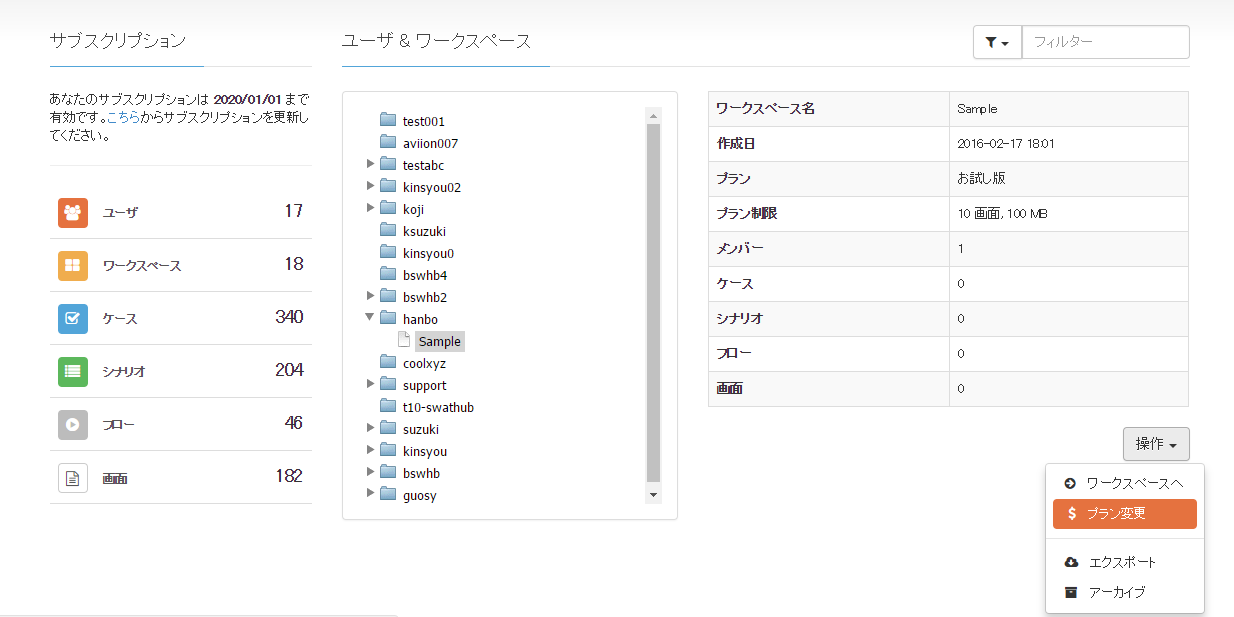Expand the guosy folder arrow
This screenshot has height=617, width=1234.
click(x=370, y=494)
